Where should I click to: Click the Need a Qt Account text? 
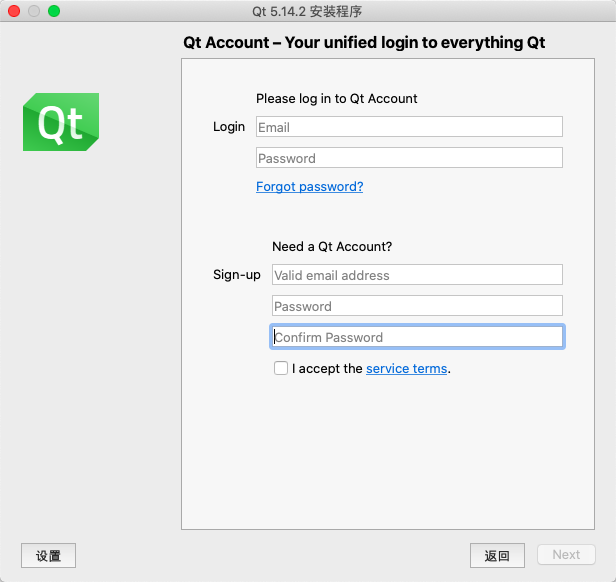tap(332, 246)
